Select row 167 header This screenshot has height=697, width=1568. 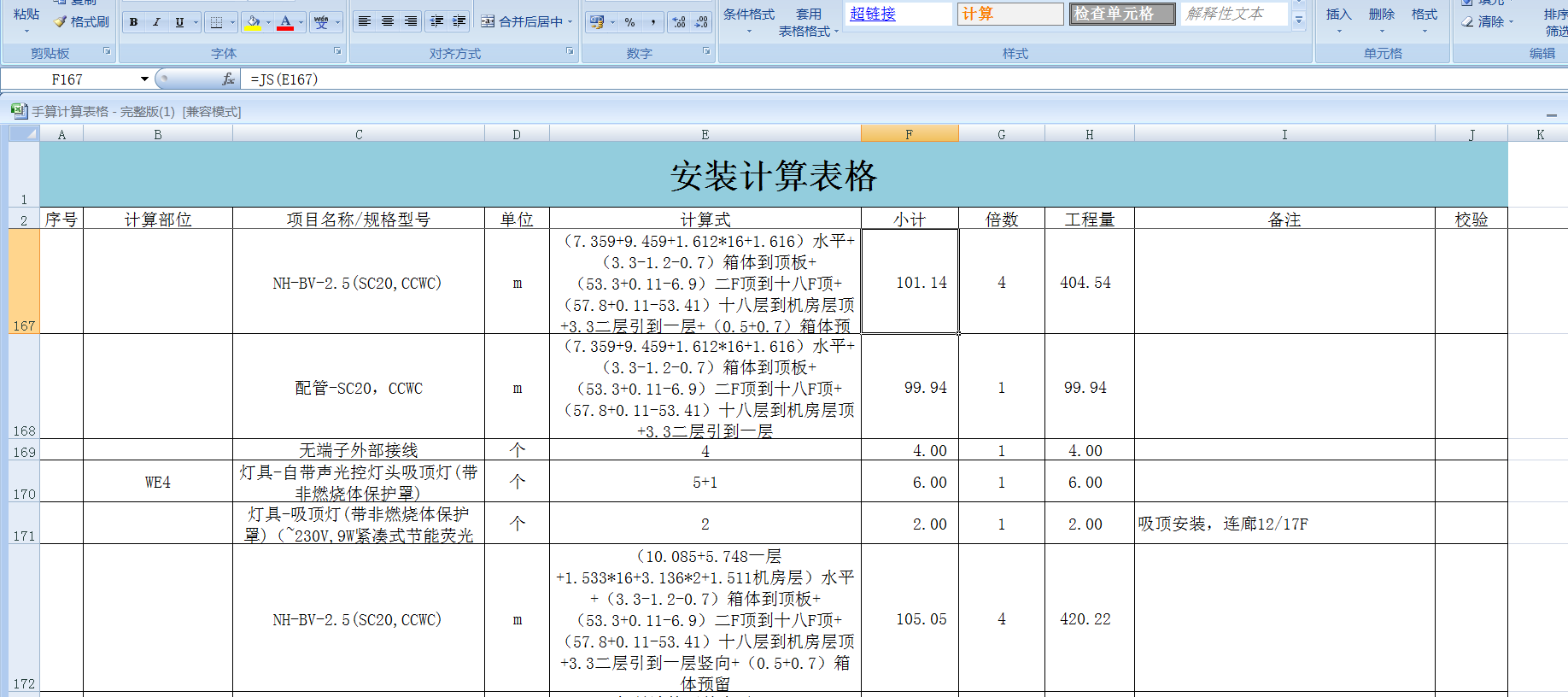(x=24, y=281)
